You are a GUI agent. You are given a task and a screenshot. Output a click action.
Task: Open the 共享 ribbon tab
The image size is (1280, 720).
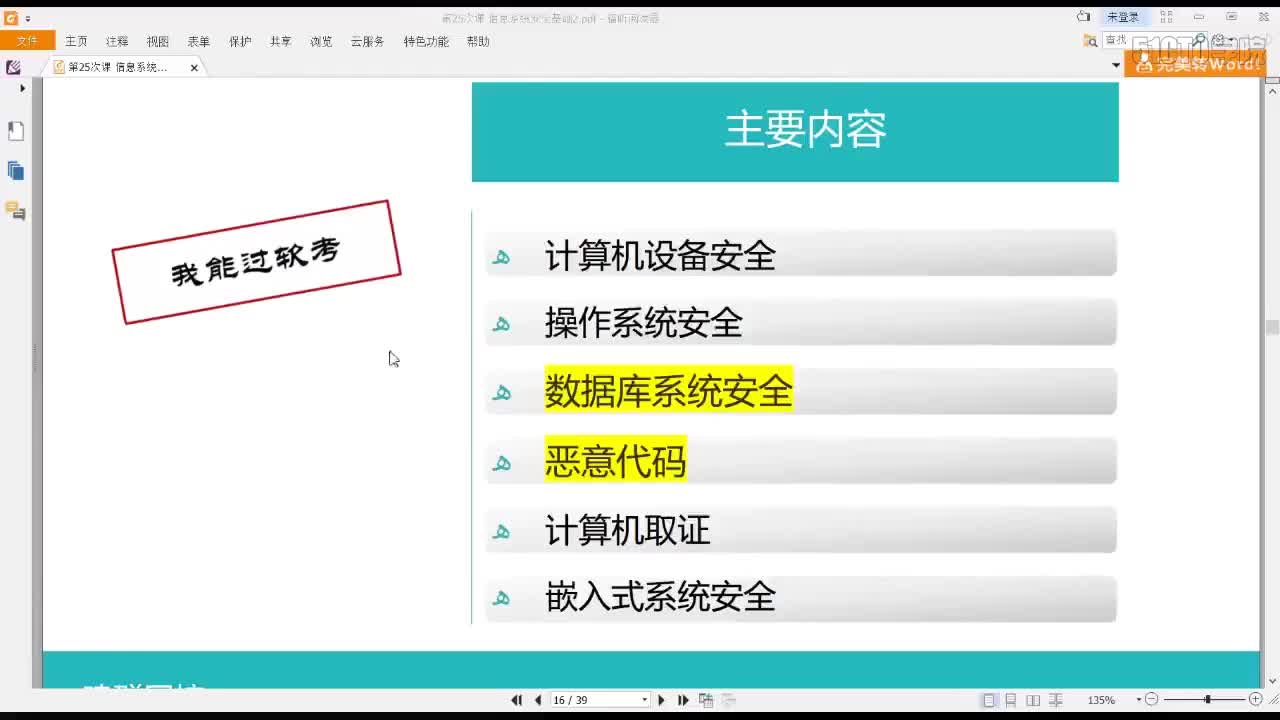[x=281, y=41]
